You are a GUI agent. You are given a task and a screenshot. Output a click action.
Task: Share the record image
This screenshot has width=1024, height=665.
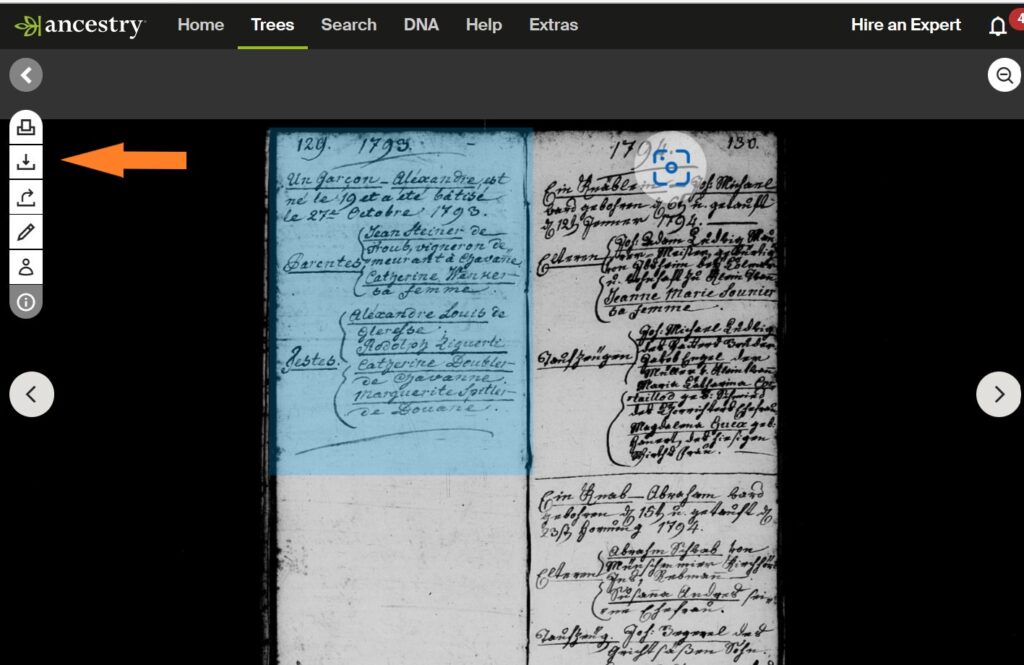coord(26,198)
